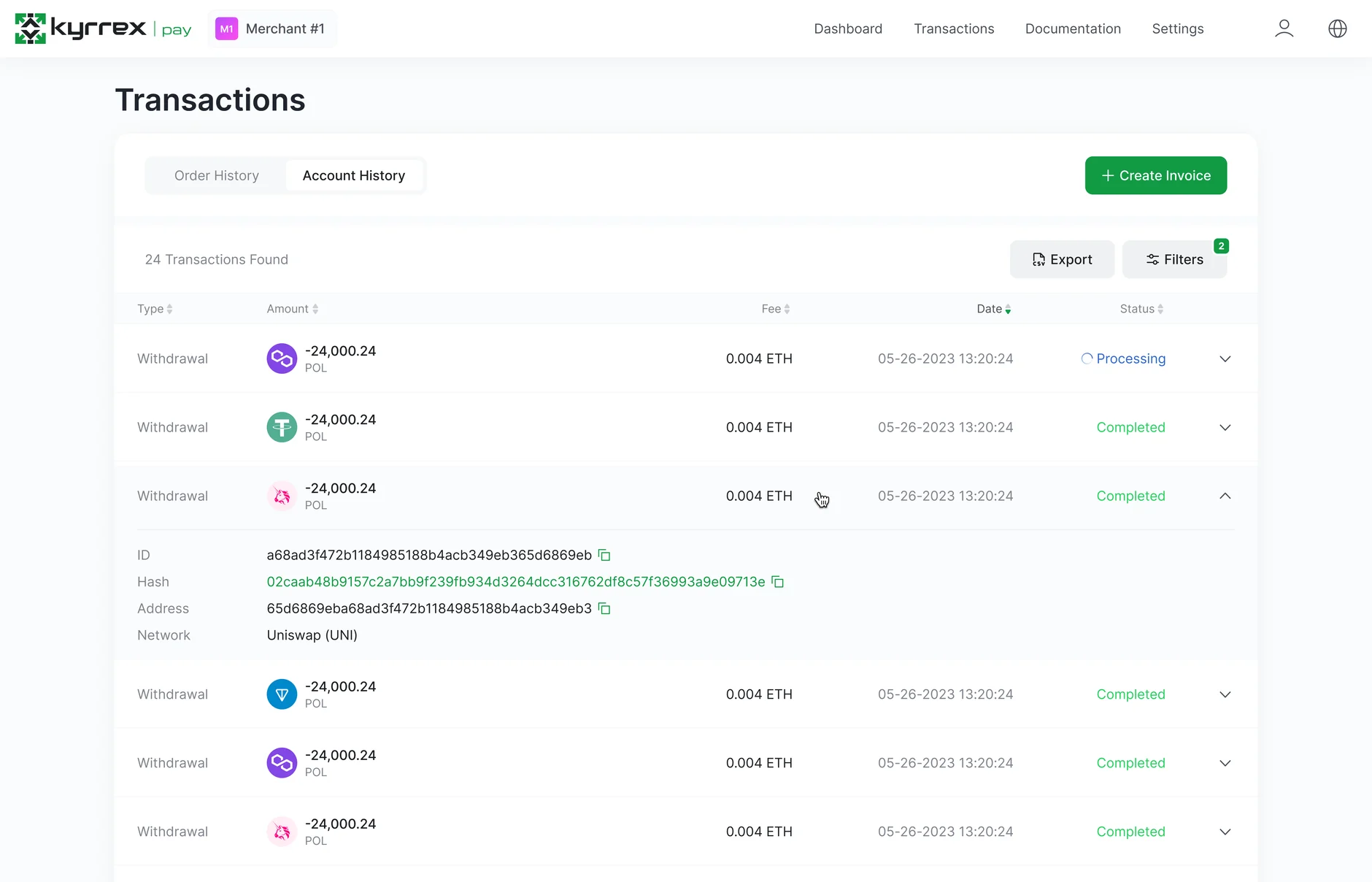
Task: Open the user profile icon
Action: 1284,28
